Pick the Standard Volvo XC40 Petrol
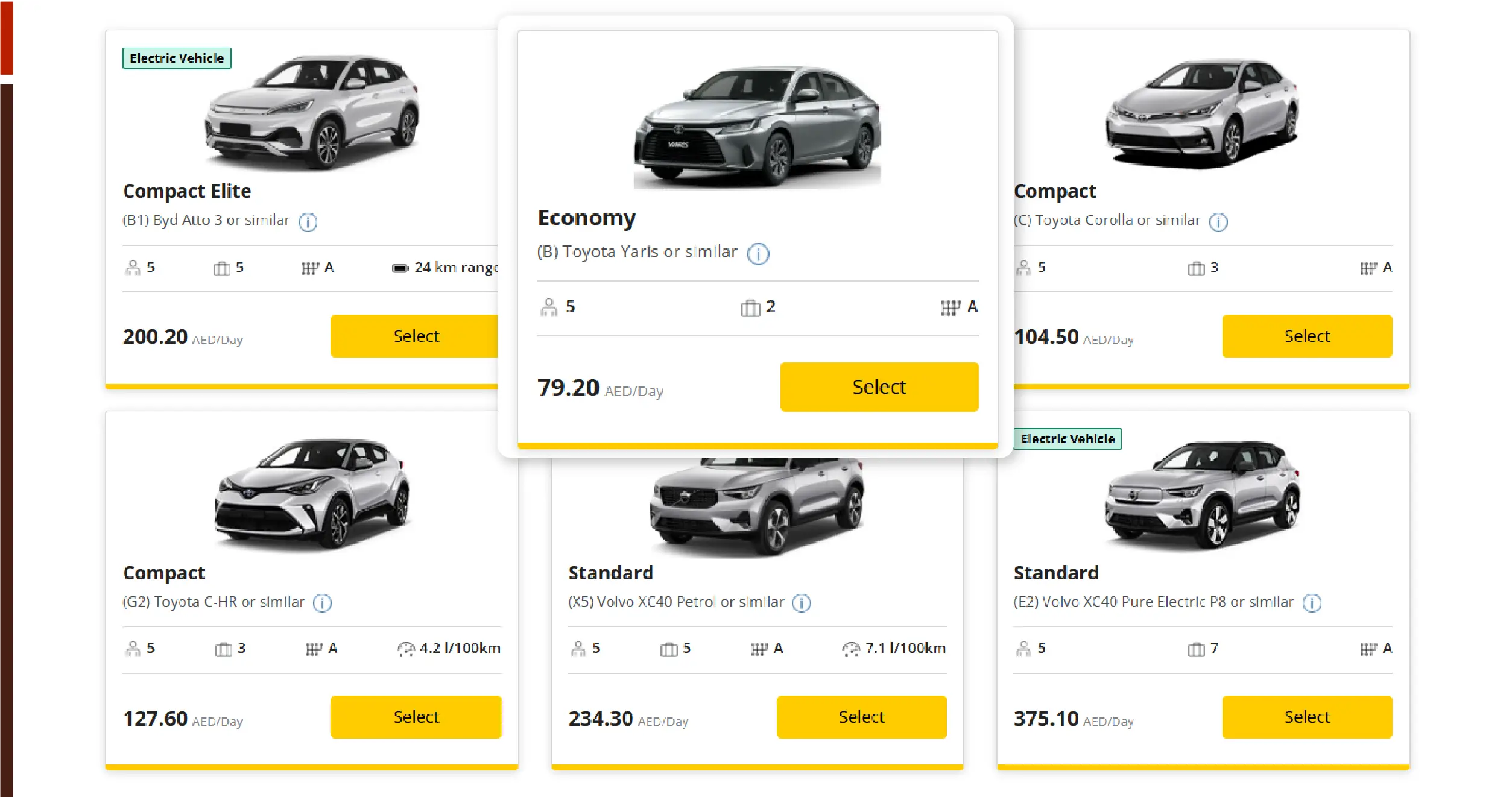 pyautogui.click(x=861, y=717)
